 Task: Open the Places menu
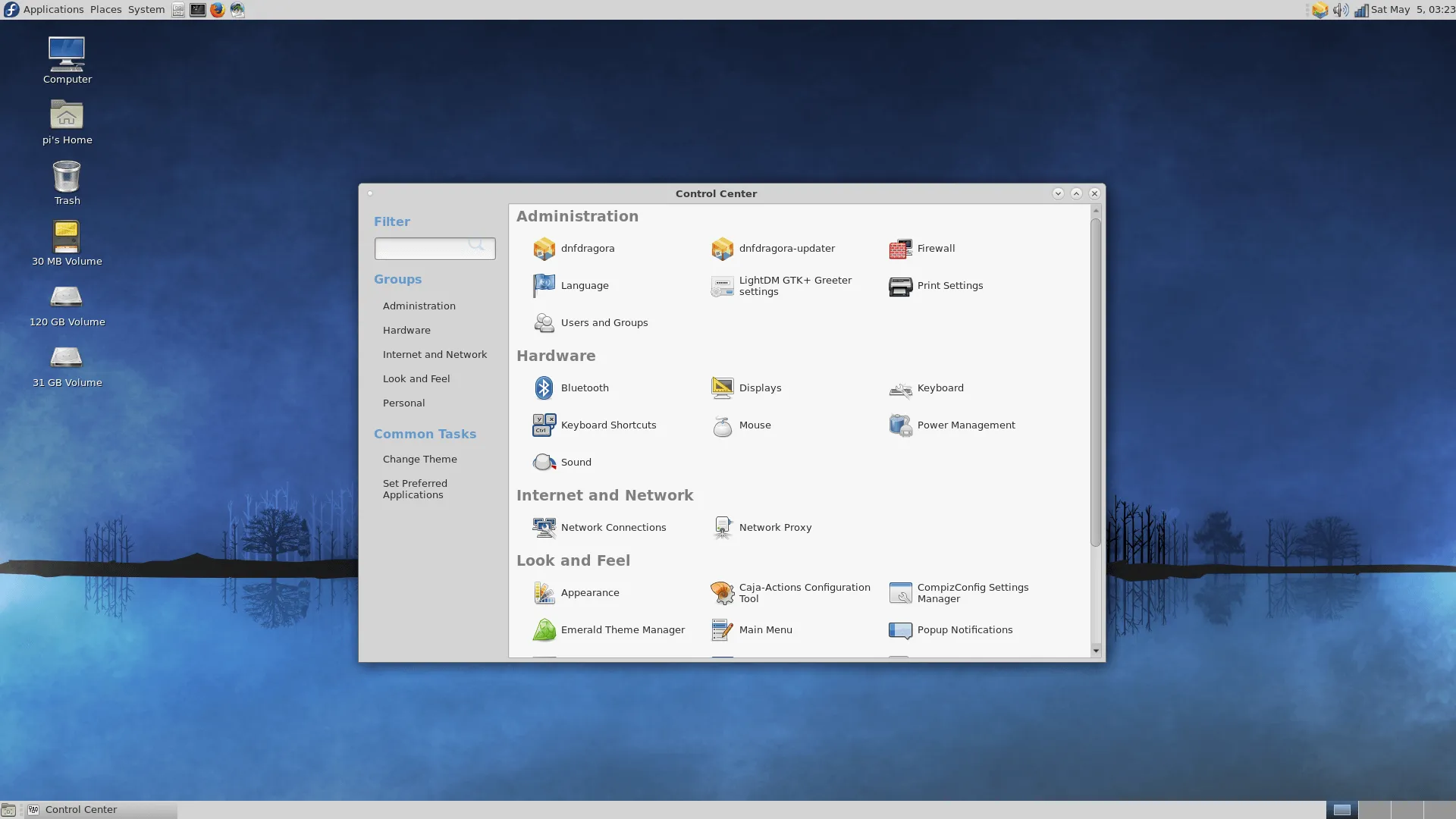105,10
